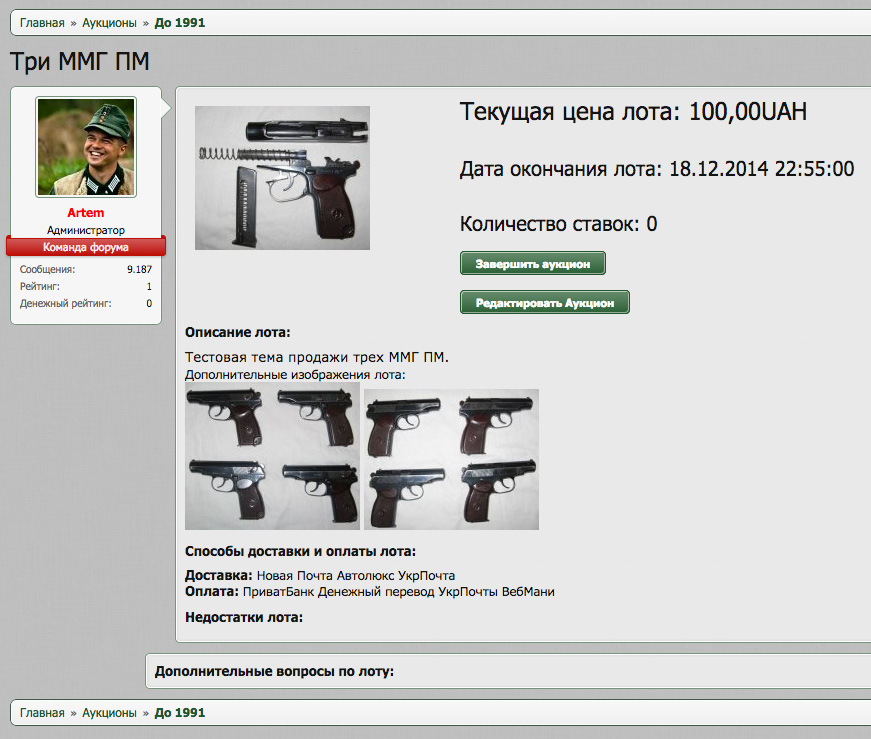Click Завершить аукцион button
The height and width of the screenshot is (739, 871).
533,263
